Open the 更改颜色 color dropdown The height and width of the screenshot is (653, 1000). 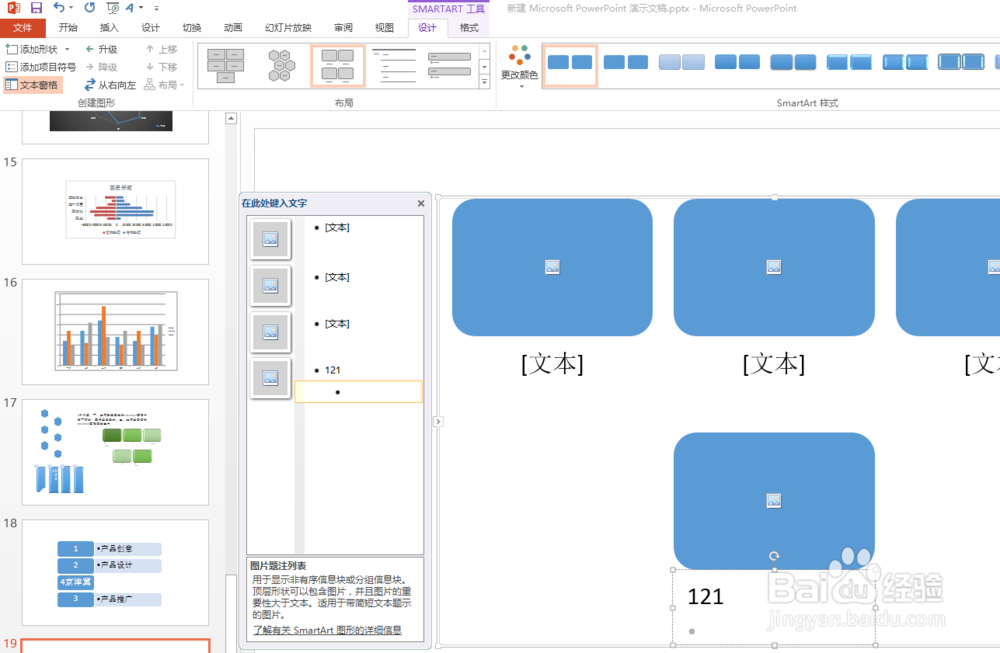click(x=519, y=66)
